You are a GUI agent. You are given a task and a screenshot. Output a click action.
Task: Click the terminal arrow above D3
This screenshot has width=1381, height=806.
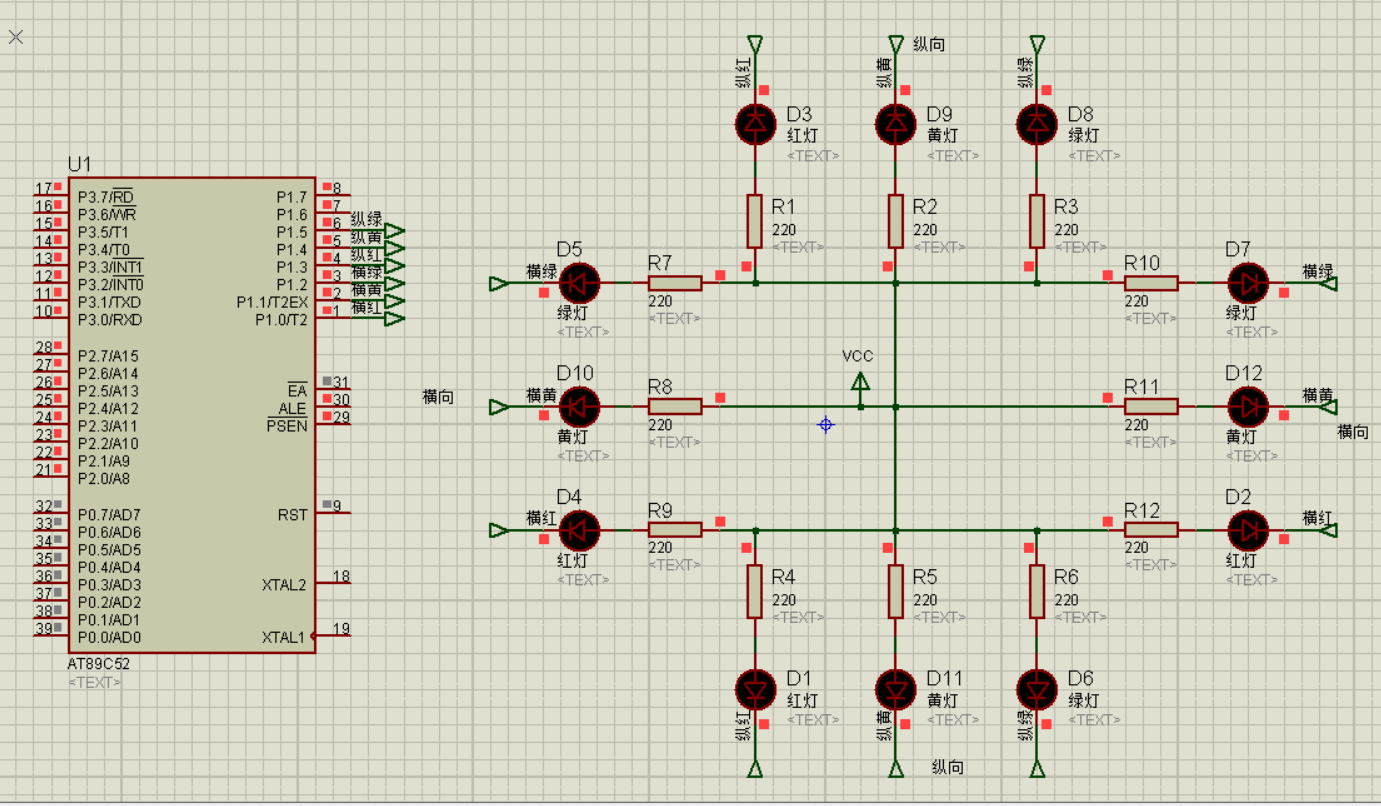pos(755,44)
